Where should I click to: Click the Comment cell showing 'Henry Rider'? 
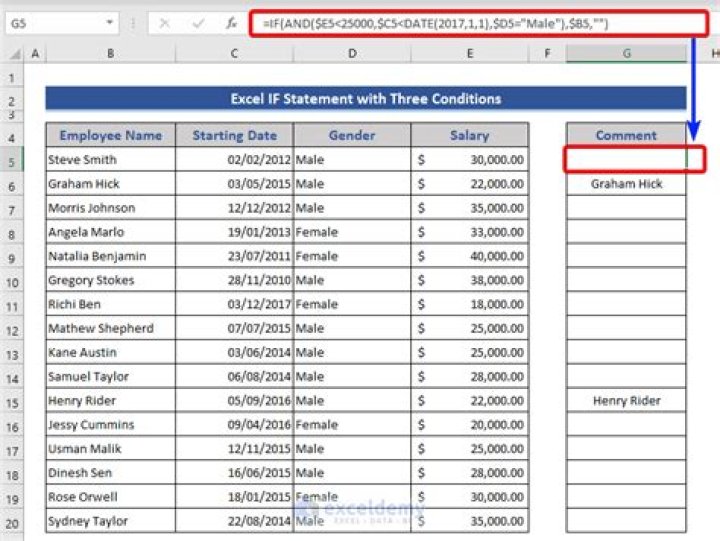pyautogui.click(x=626, y=400)
